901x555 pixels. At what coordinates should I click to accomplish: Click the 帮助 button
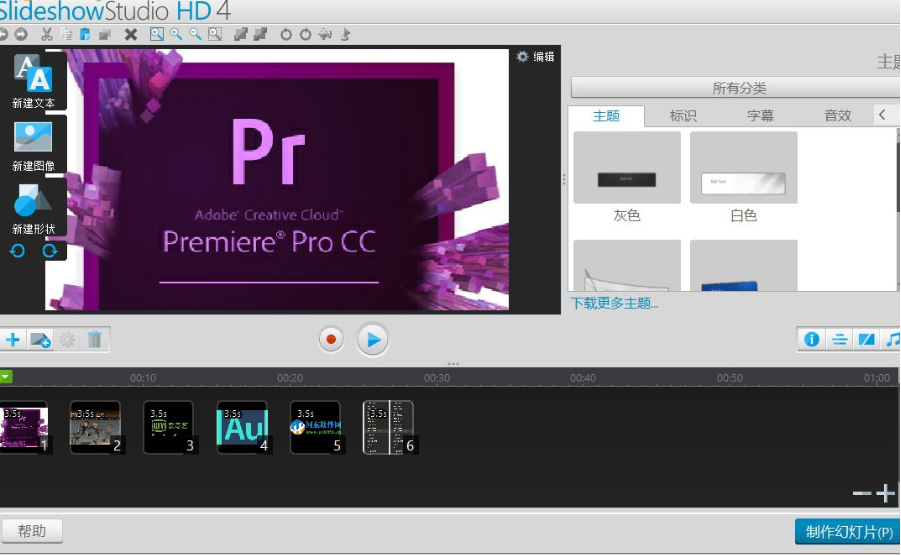[32, 531]
